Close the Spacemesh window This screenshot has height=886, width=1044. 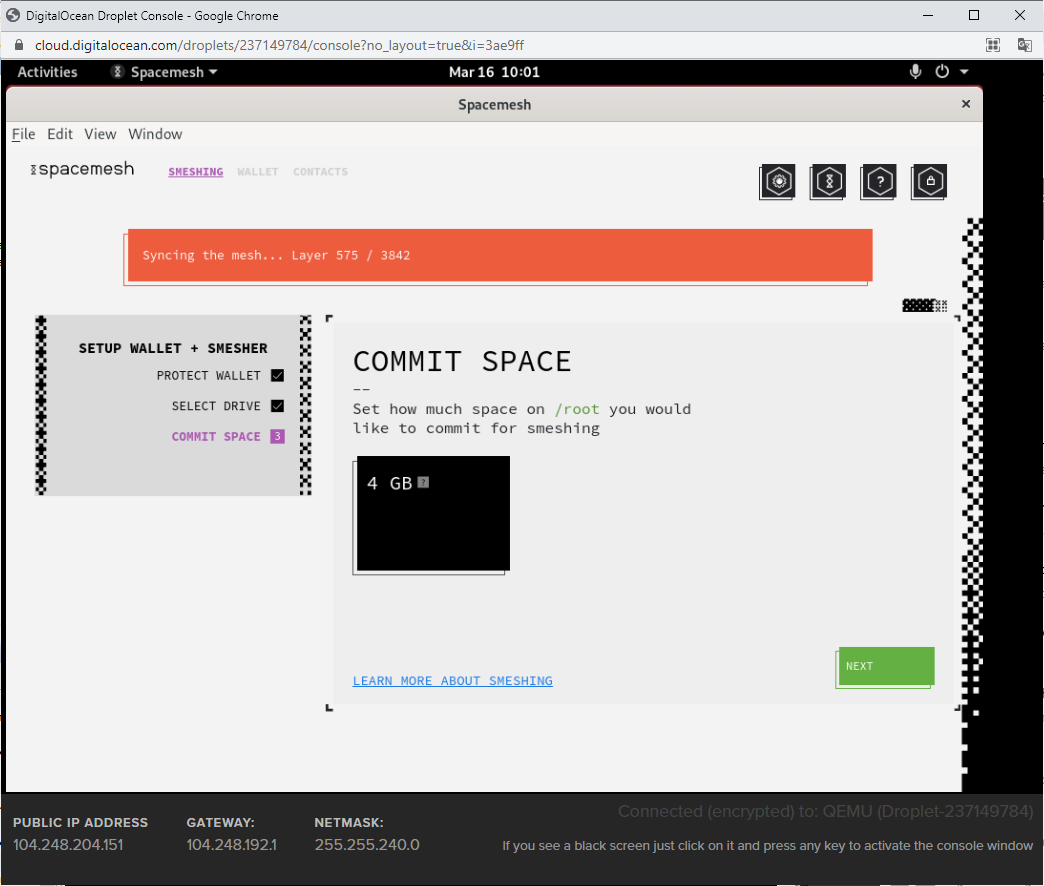pyautogui.click(x=966, y=104)
